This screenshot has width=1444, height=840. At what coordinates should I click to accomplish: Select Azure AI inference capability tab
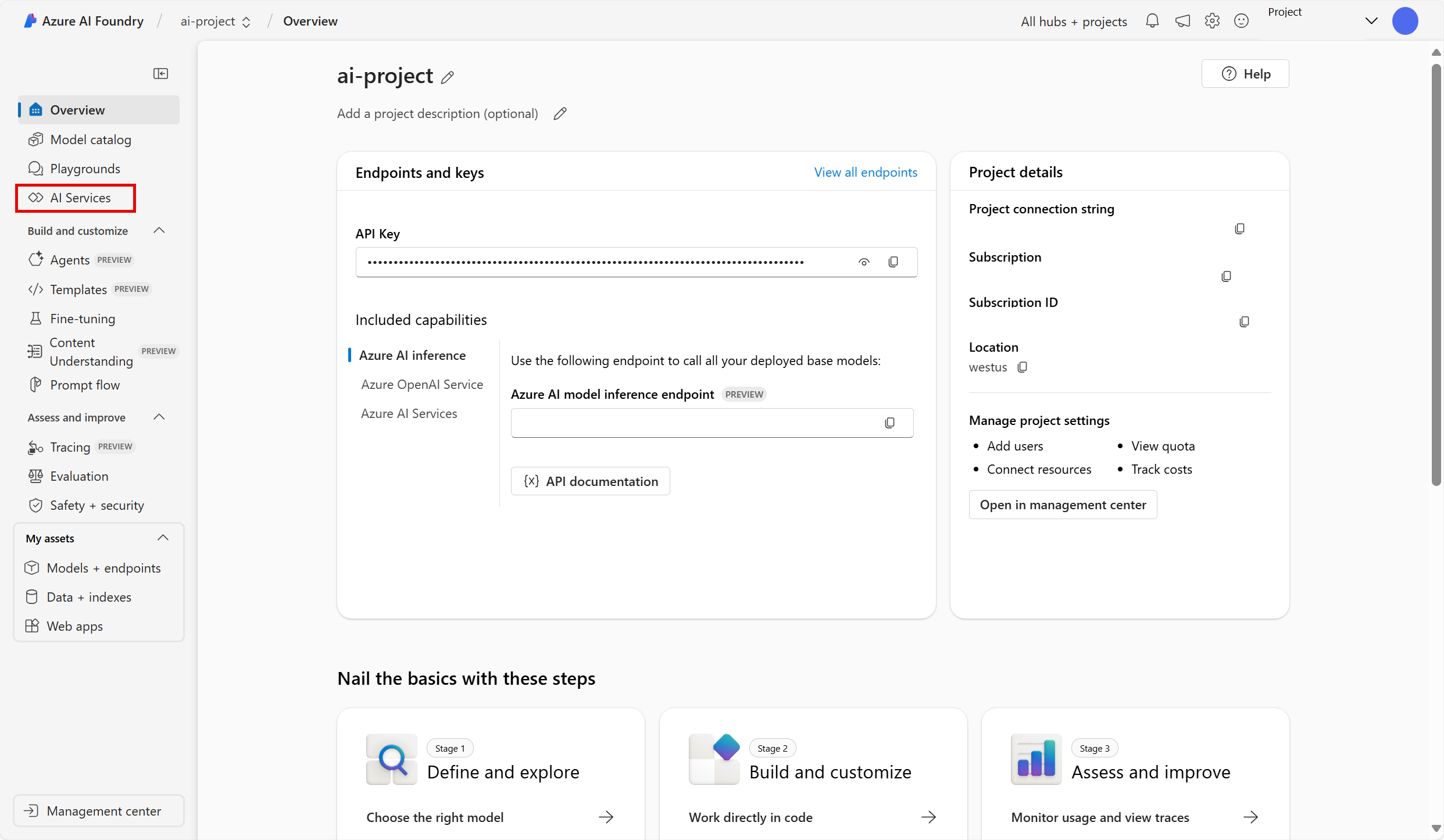coord(412,355)
